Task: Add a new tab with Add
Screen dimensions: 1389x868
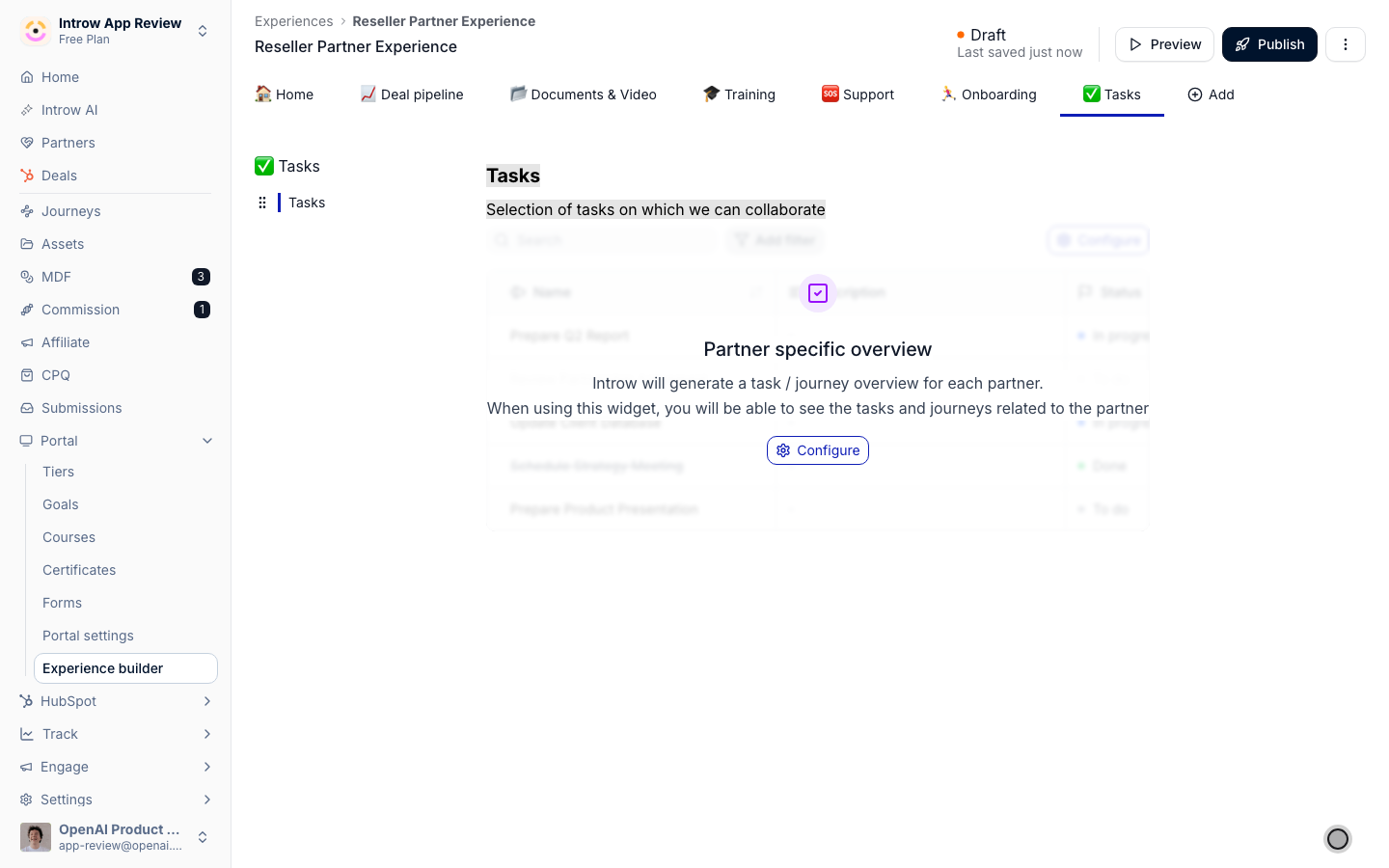Action: 1211,95
